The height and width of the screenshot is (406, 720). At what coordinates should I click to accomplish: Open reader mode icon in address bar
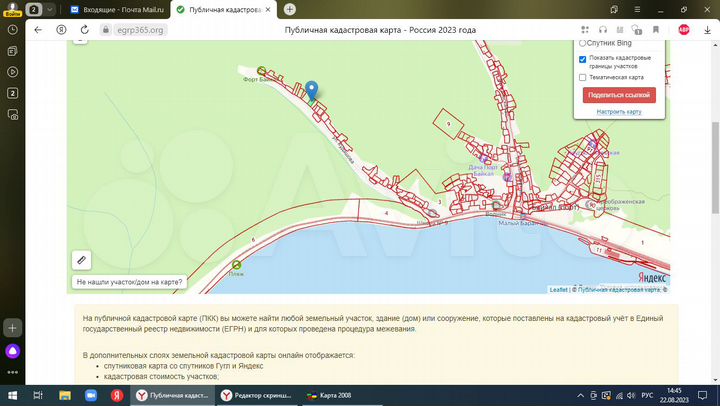pos(620,30)
